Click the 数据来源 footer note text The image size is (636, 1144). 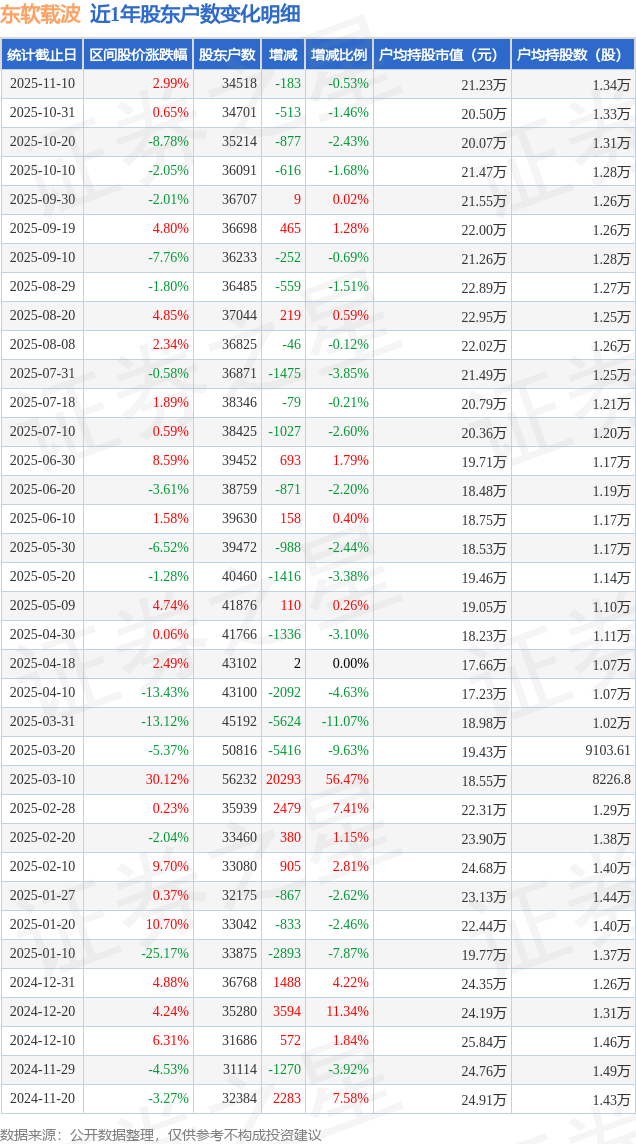pos(161,1134)
